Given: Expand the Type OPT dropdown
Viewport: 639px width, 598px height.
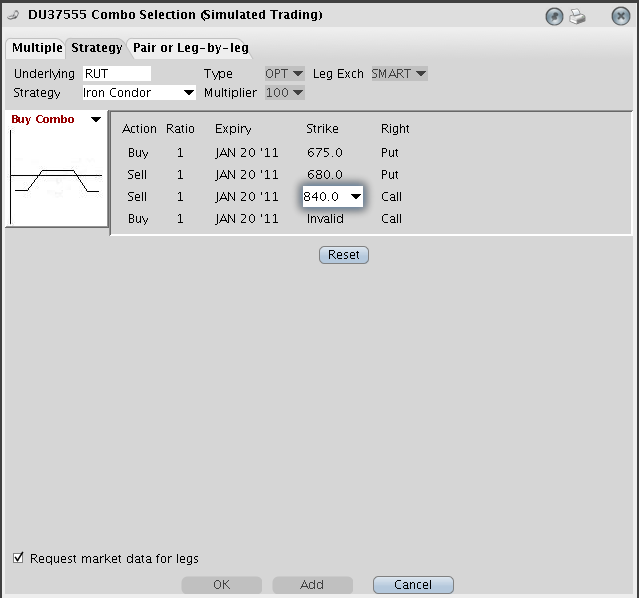Looking at the screenshot, I should click(284, 74).
